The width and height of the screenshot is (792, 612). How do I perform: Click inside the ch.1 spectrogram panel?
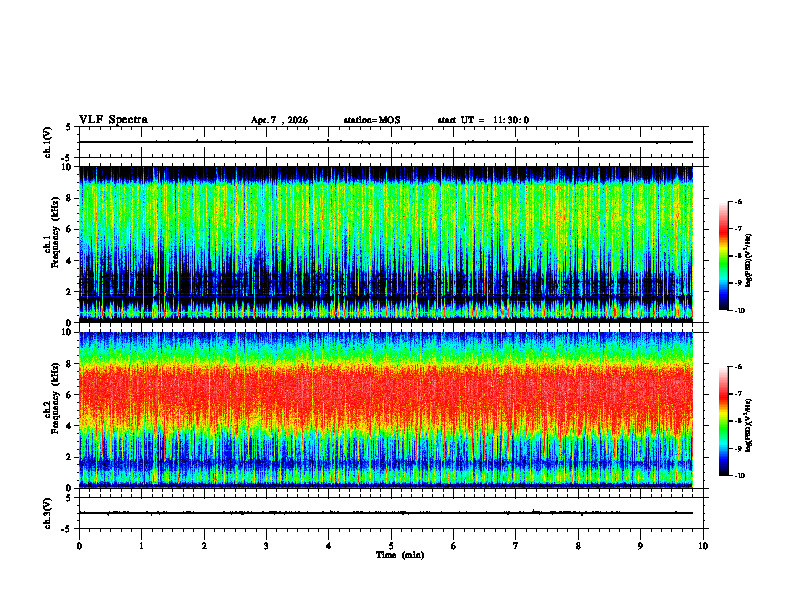tap(386, 244)
